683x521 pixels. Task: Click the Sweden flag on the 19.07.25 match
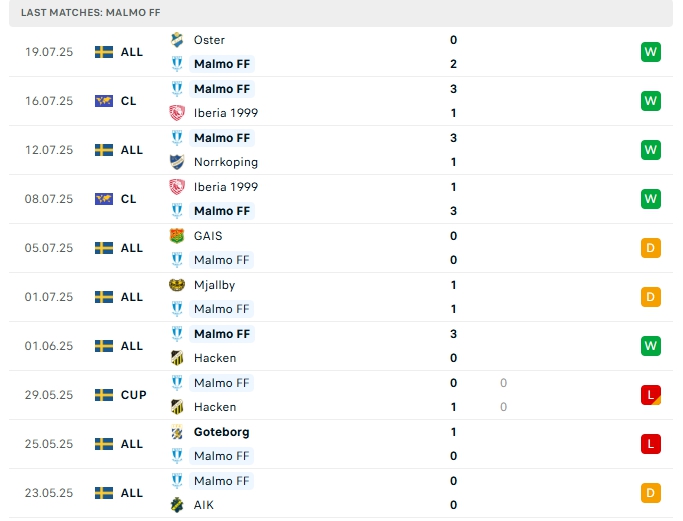pos(104,52)
